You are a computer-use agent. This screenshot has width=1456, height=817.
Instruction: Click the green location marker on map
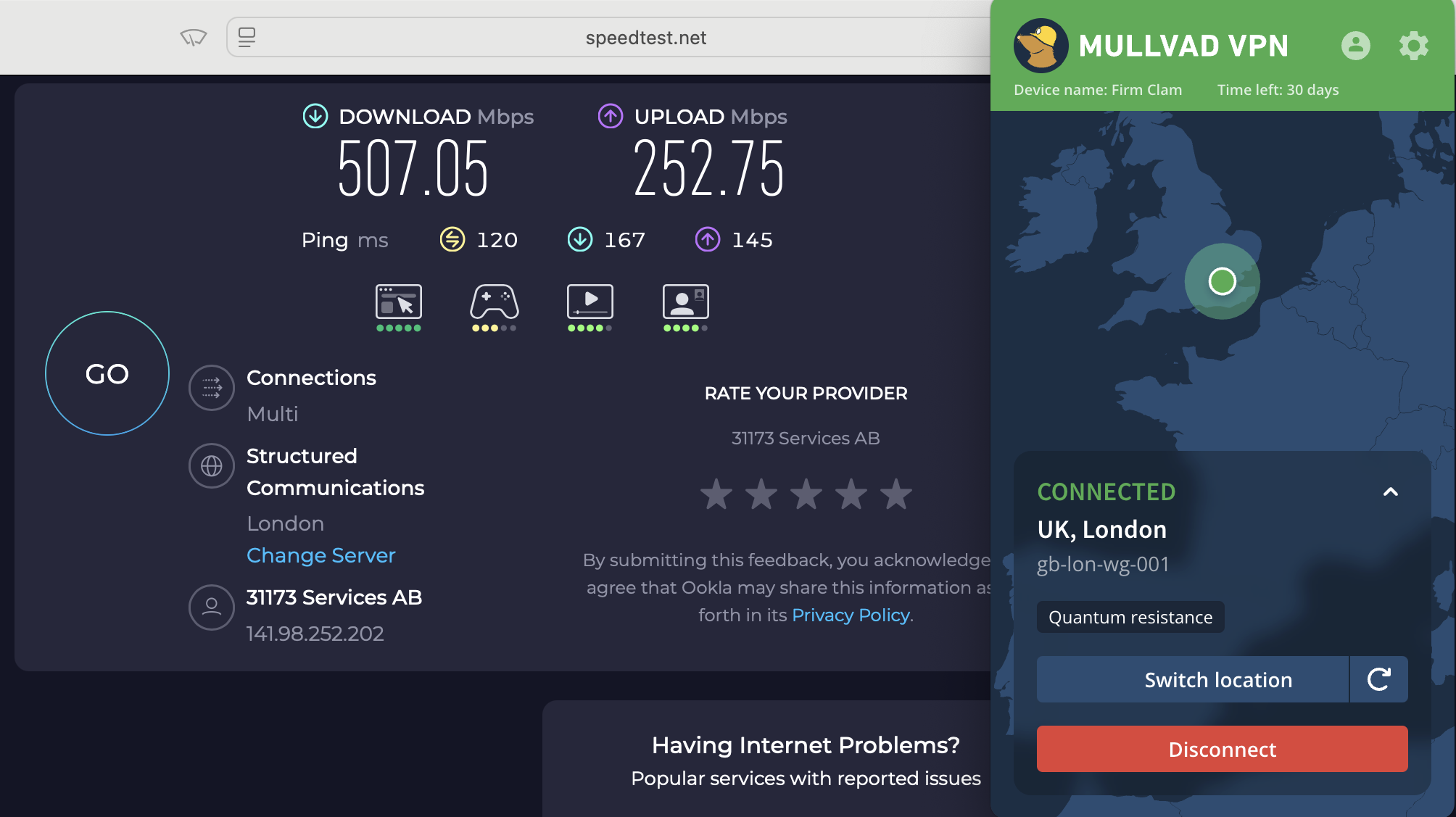click(1223, 281)
